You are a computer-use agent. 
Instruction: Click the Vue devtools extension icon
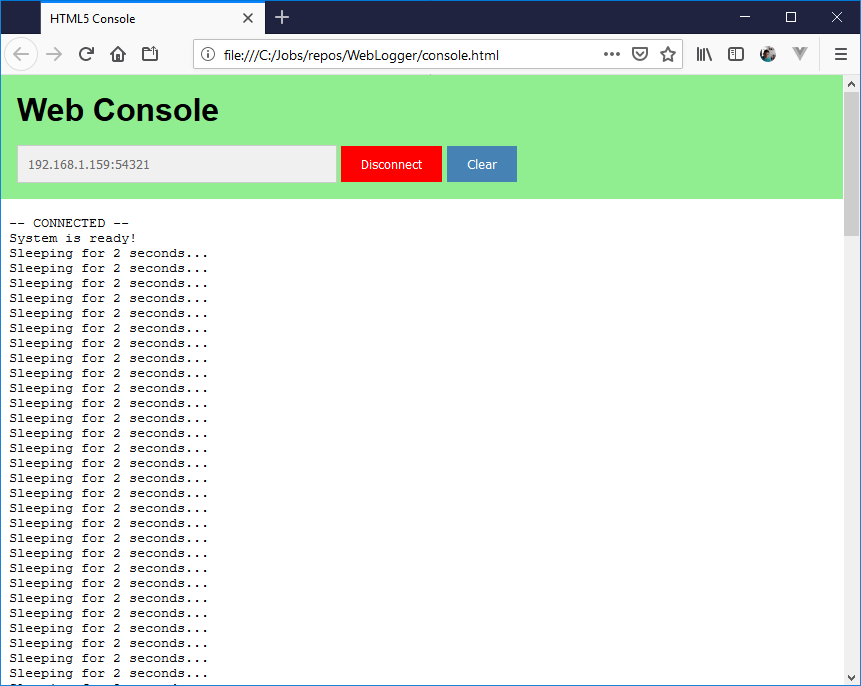799,55
